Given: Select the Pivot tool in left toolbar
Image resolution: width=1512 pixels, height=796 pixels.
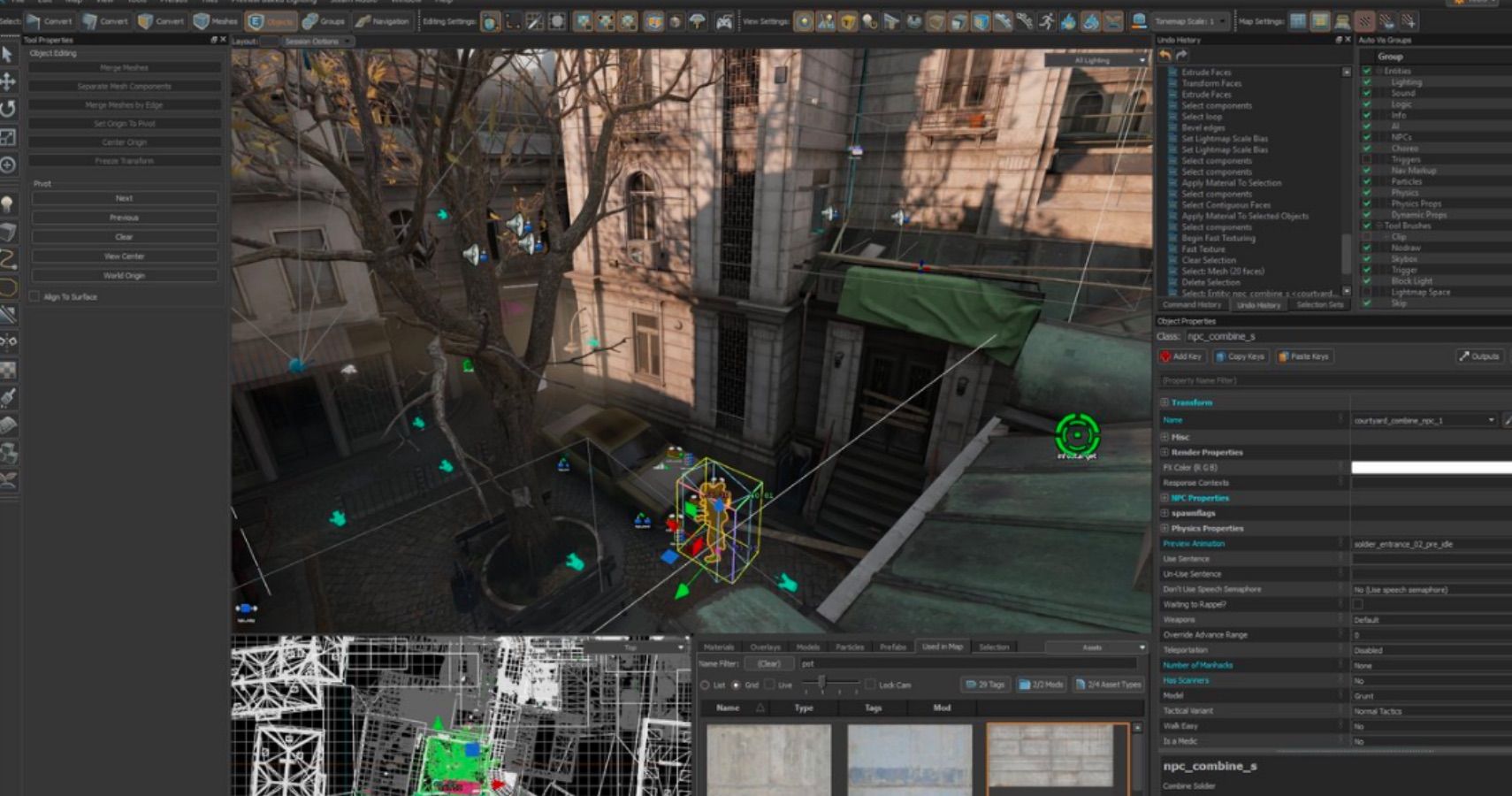Looking at the screenshot, I should point(8,165).
